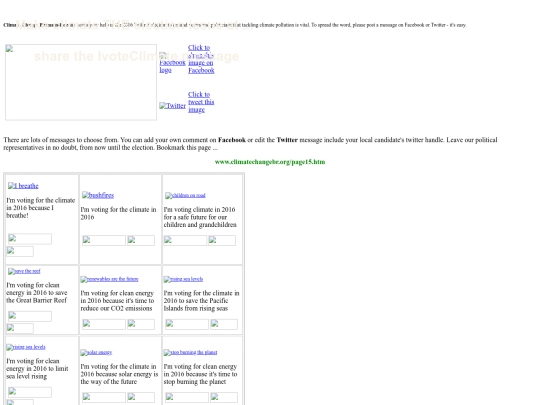Click caption 'reduce our CO2 emissions'
The width and height of the screenshot is (540, 405).
pyautogui.click(x=116, y=308)
